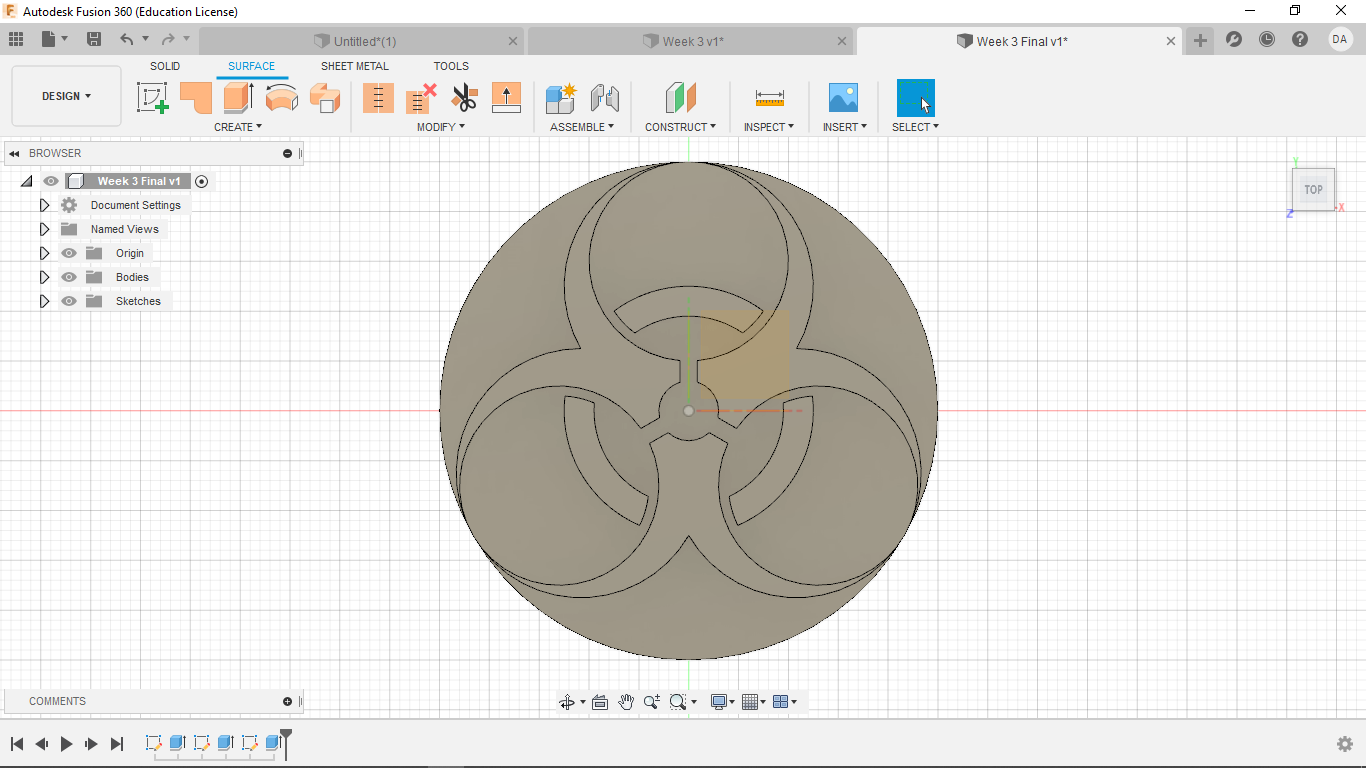Screen dimensions: 1366x768
Task: Select the Offset Plane construct icon
Action: [x=680, y=98]
